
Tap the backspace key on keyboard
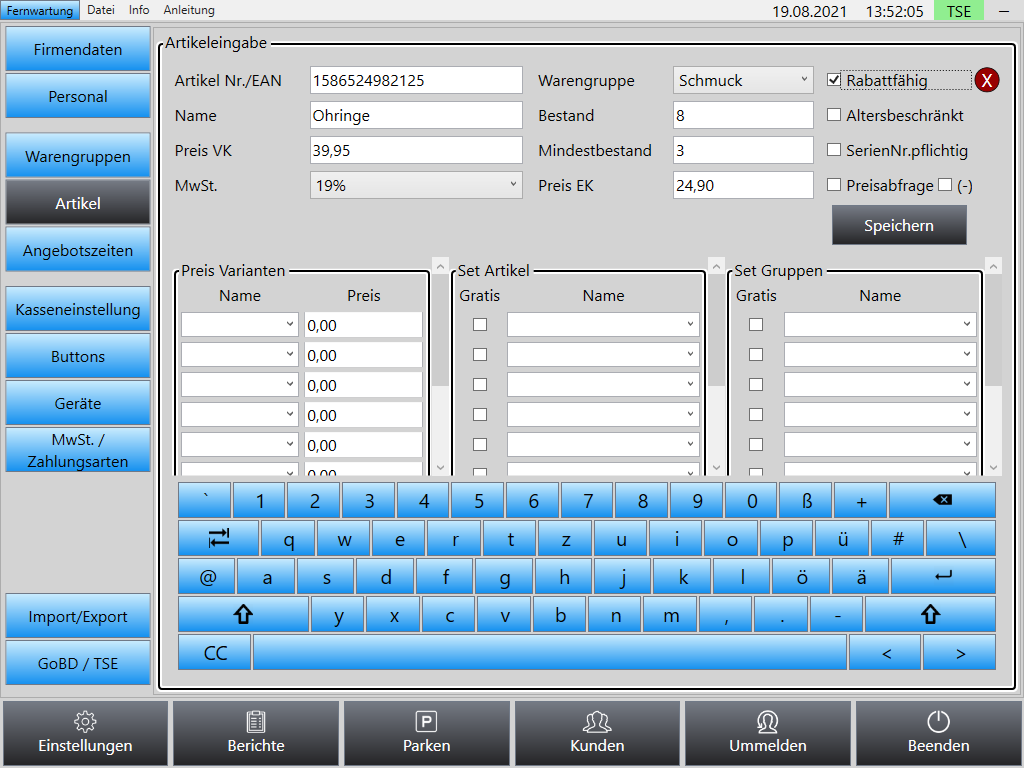tap(942, 500)
